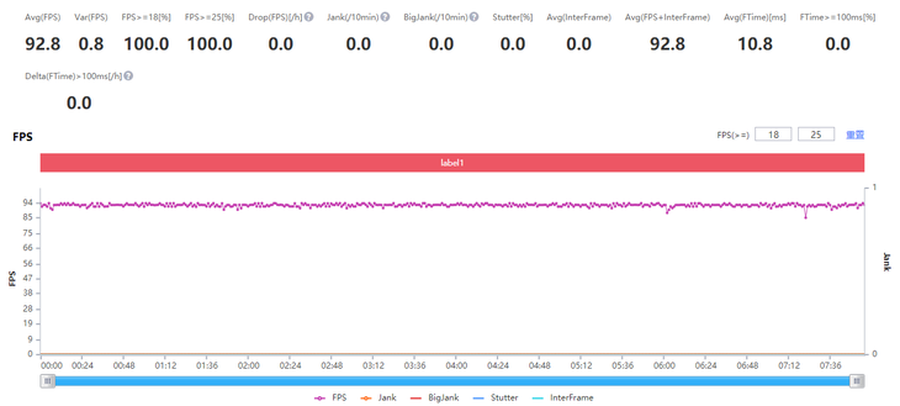Image resolution: width=900 pixels, height=406 pixels.
Task: Hide the Jank series in legend
Action: [x=381, y=397]
